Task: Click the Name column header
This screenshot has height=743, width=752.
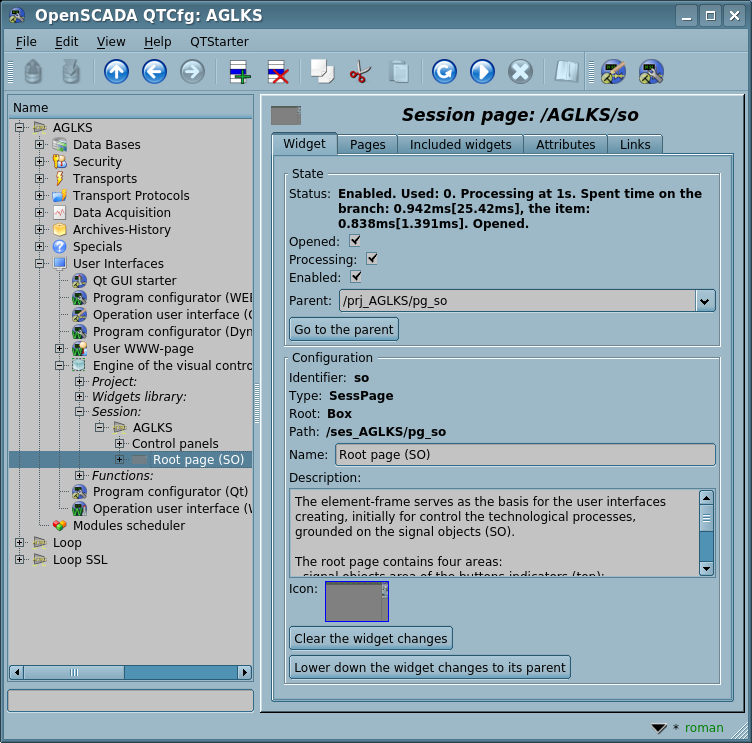Action: 130,107
